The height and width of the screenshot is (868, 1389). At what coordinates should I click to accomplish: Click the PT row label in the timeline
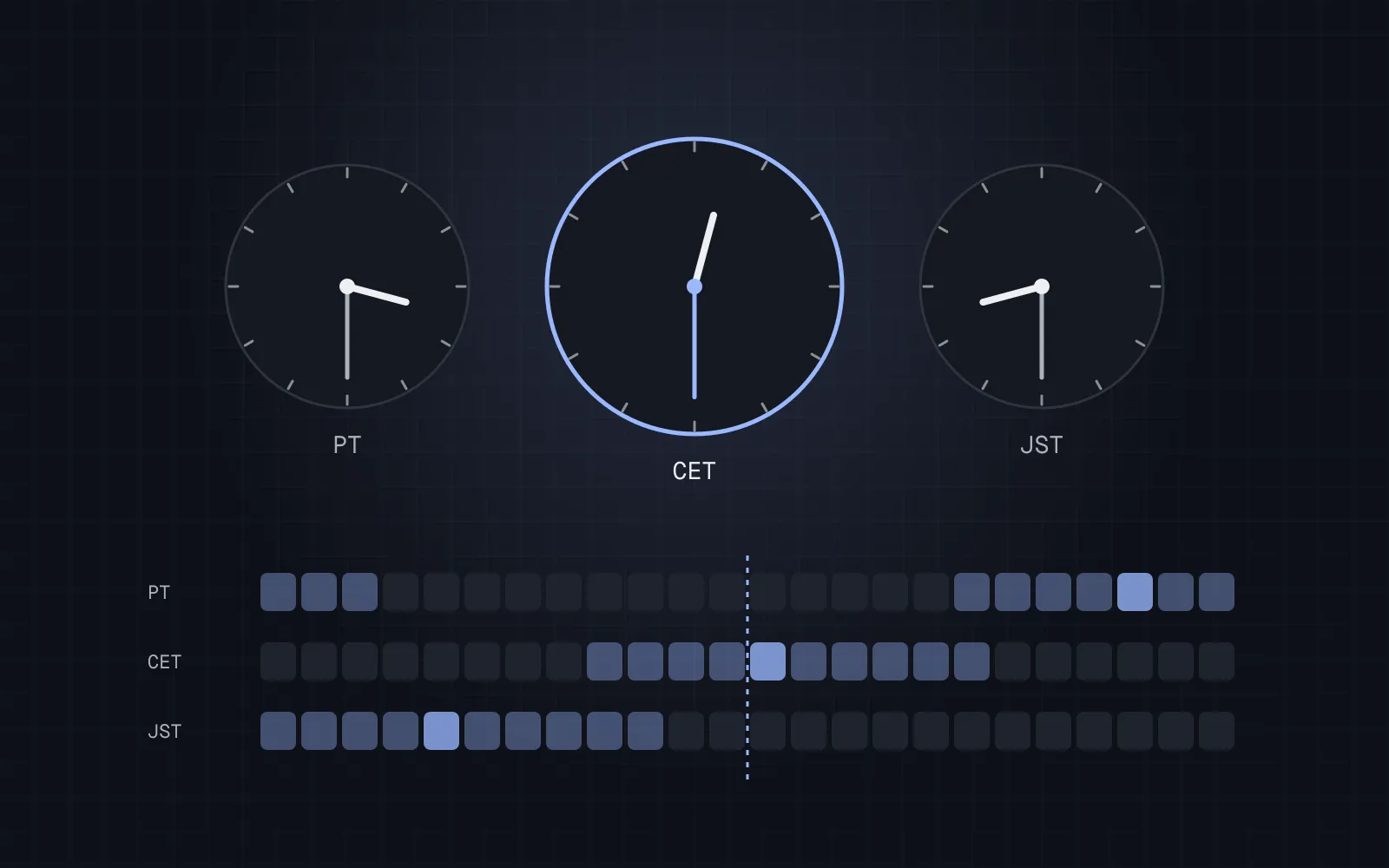[x=159, y=592]
